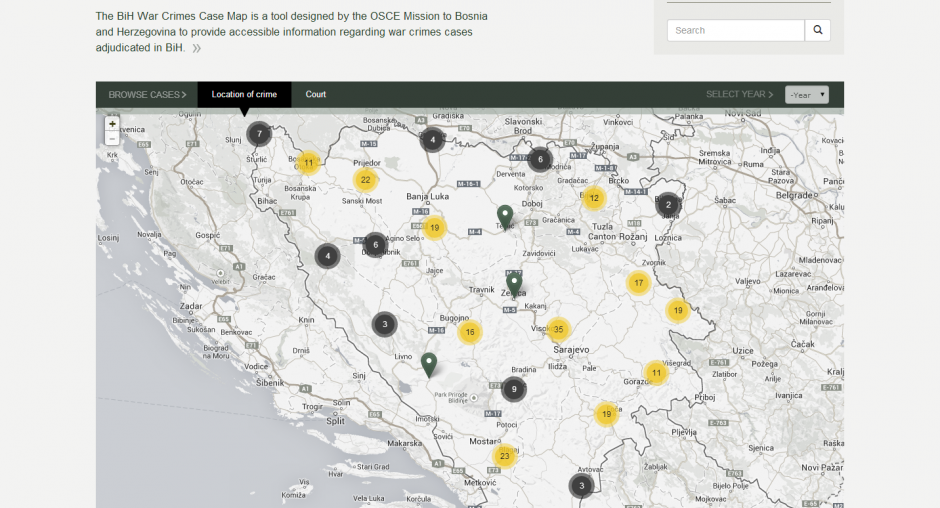Expand the description with double-arrow link
The width and height of the screenshot is (940, 508).
click(197, 48)
